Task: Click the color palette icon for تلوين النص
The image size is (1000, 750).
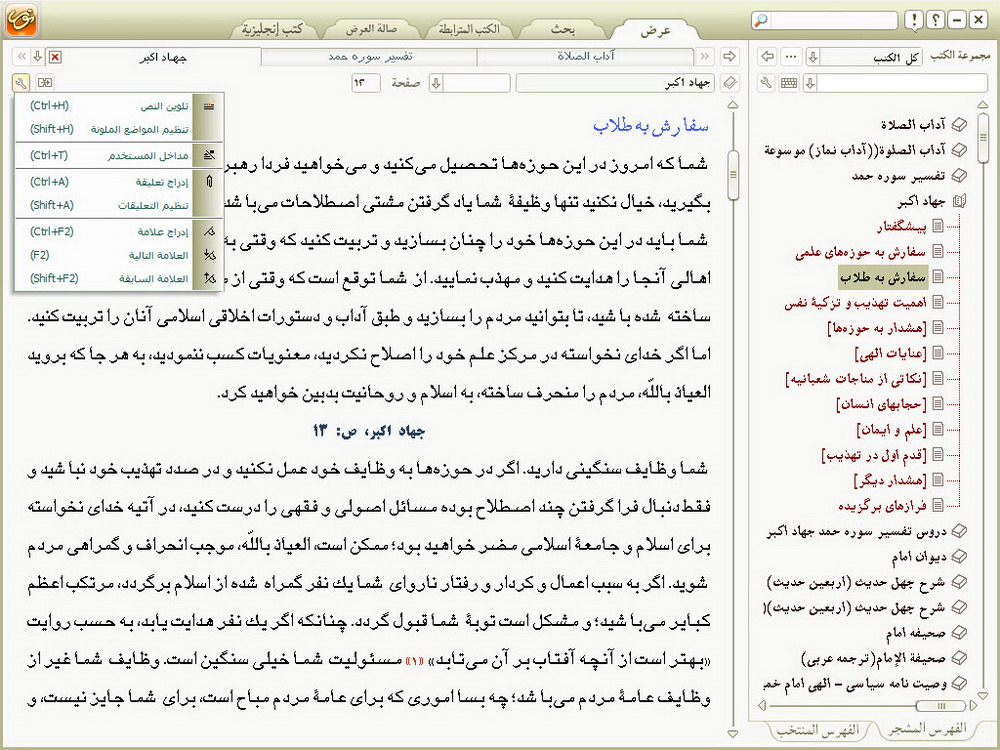Action: (209, 106)
